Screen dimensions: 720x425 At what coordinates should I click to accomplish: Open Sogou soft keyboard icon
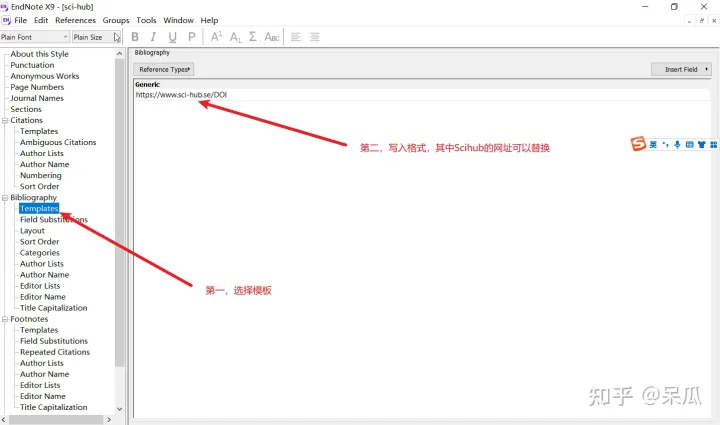tap(689, 145)
